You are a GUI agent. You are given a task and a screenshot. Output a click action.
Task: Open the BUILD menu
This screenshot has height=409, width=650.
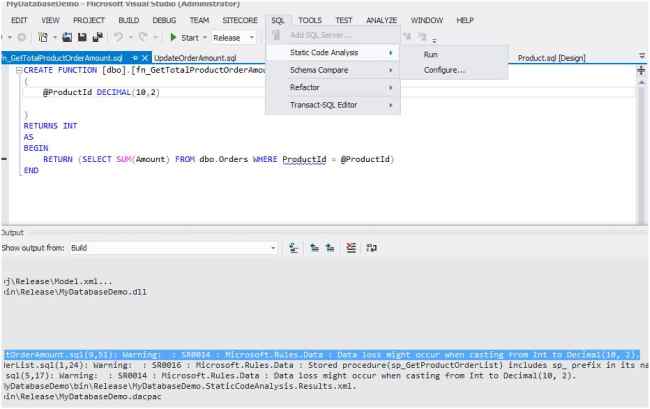click(x=129, y=20)
